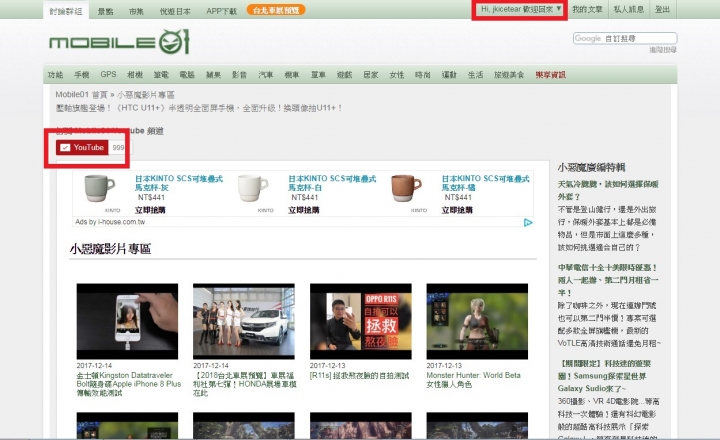Open the 機車 category
Viewport: 720px width, 440px height.
292,74
